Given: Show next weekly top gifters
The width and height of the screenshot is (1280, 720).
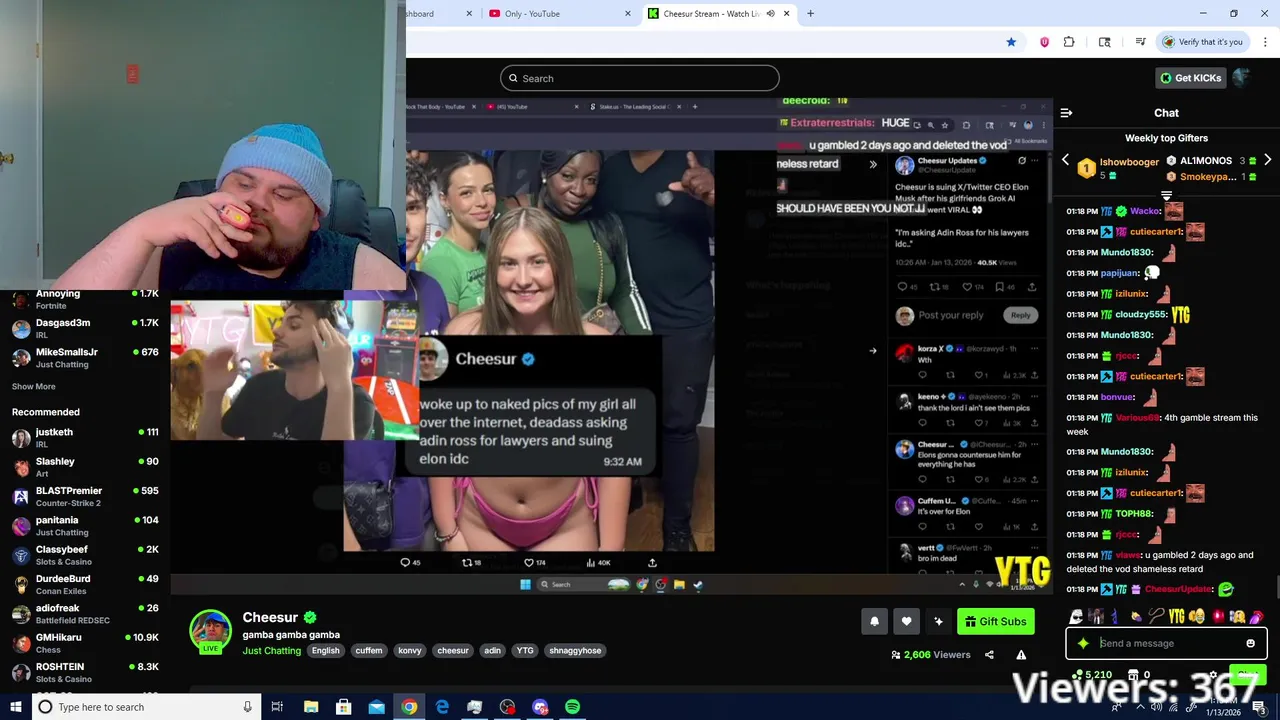Looking at the screenshot, I should [x=1267, y=160].
